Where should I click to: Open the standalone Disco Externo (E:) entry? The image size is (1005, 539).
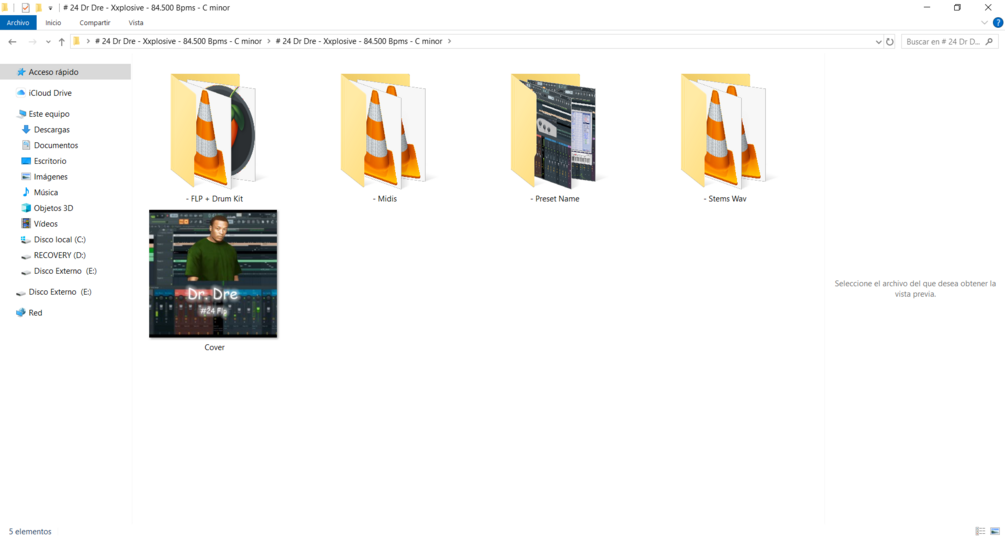click(60, 292)
